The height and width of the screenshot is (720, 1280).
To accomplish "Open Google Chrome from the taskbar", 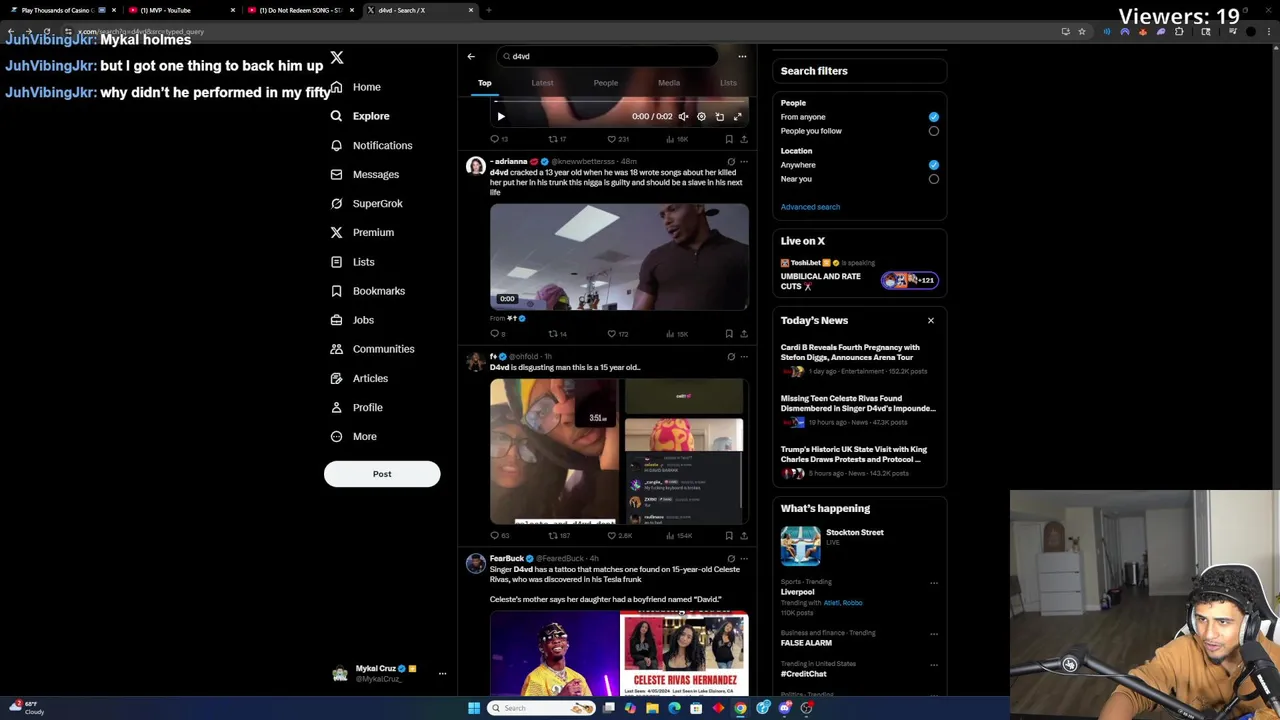I will [740, 708].
